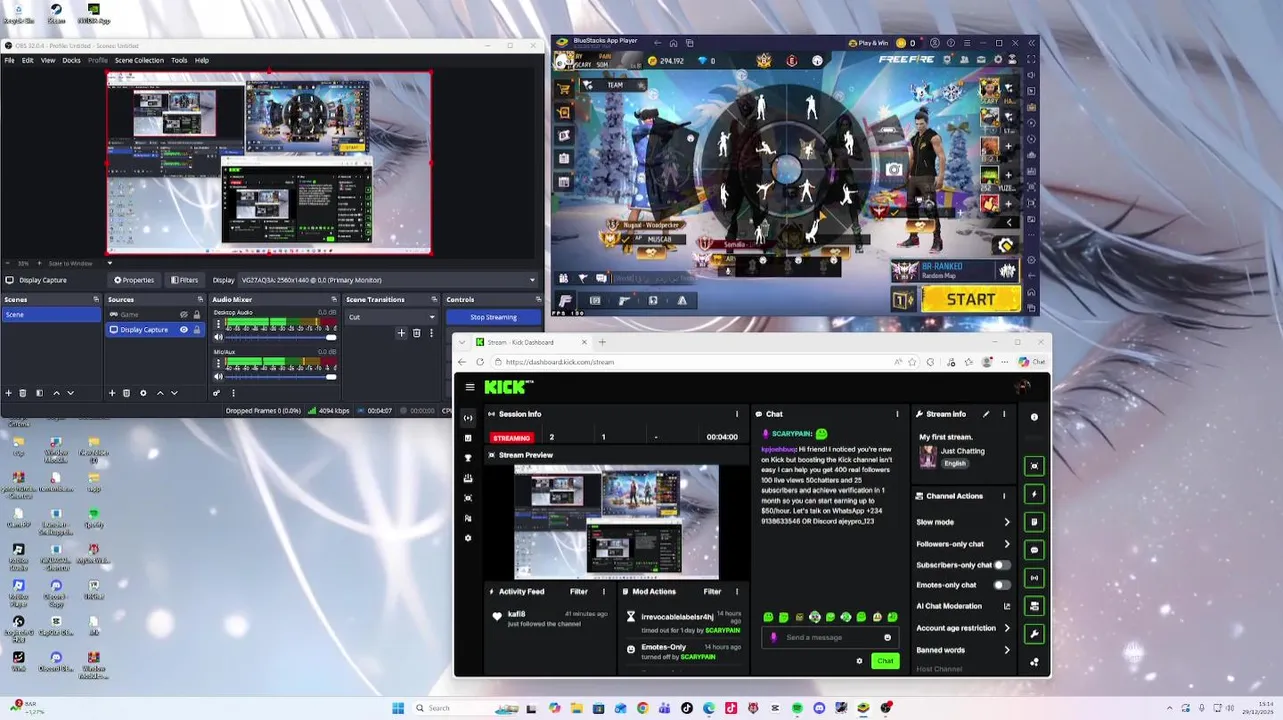The height and width of the screenshot is (720, 1283).
Task: Select the Scene item in Scenes list
Action: [52, 315]
